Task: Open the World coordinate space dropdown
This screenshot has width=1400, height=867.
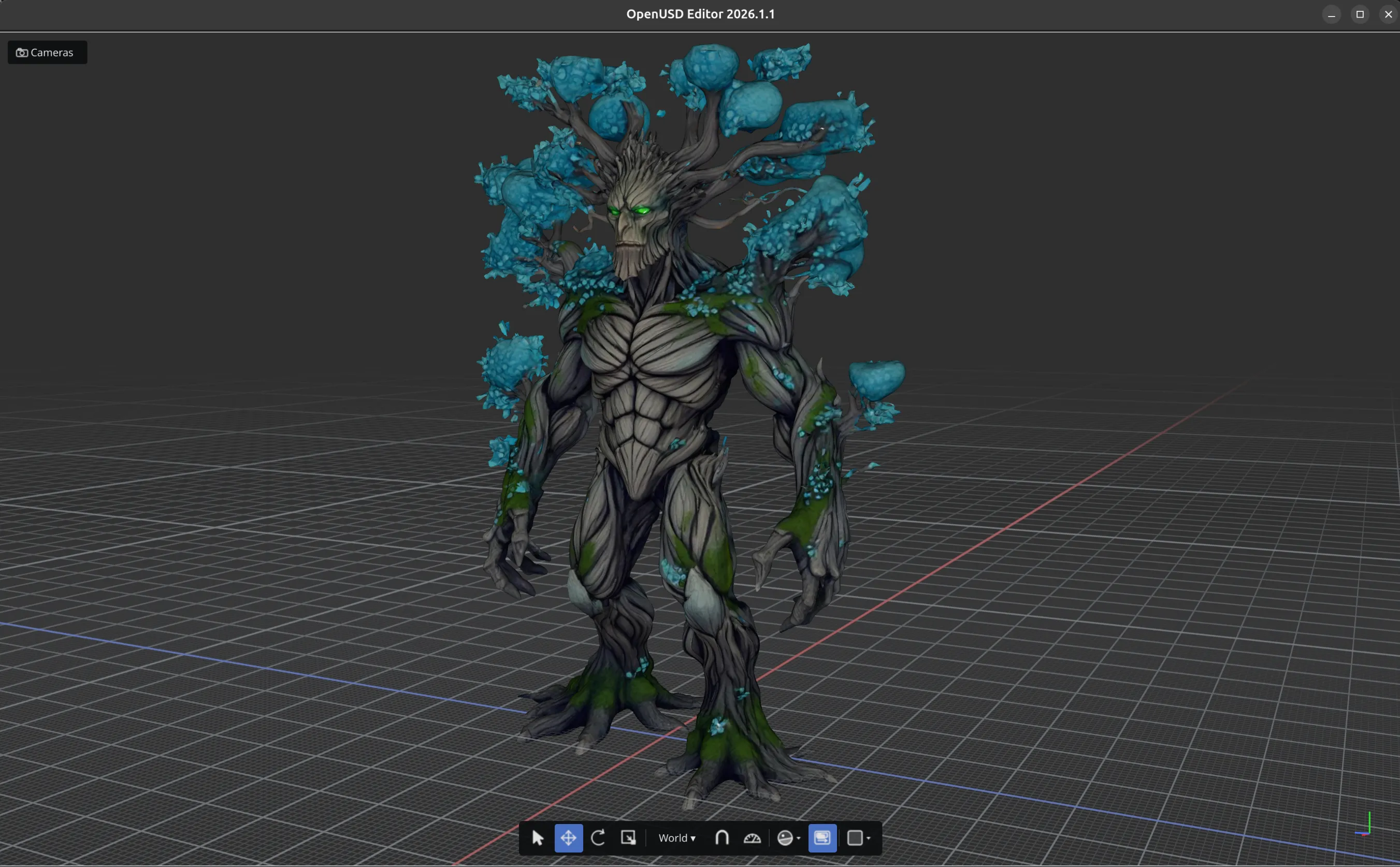Action: pyautogui.click(x=676, y=838)
